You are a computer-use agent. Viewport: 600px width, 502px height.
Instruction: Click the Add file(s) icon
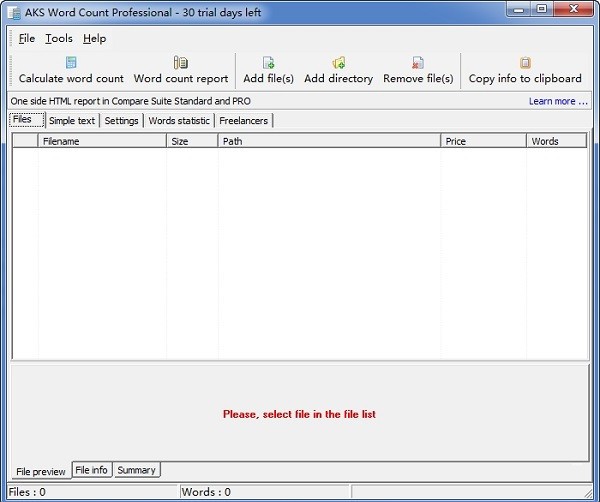[x=268, y=62]
